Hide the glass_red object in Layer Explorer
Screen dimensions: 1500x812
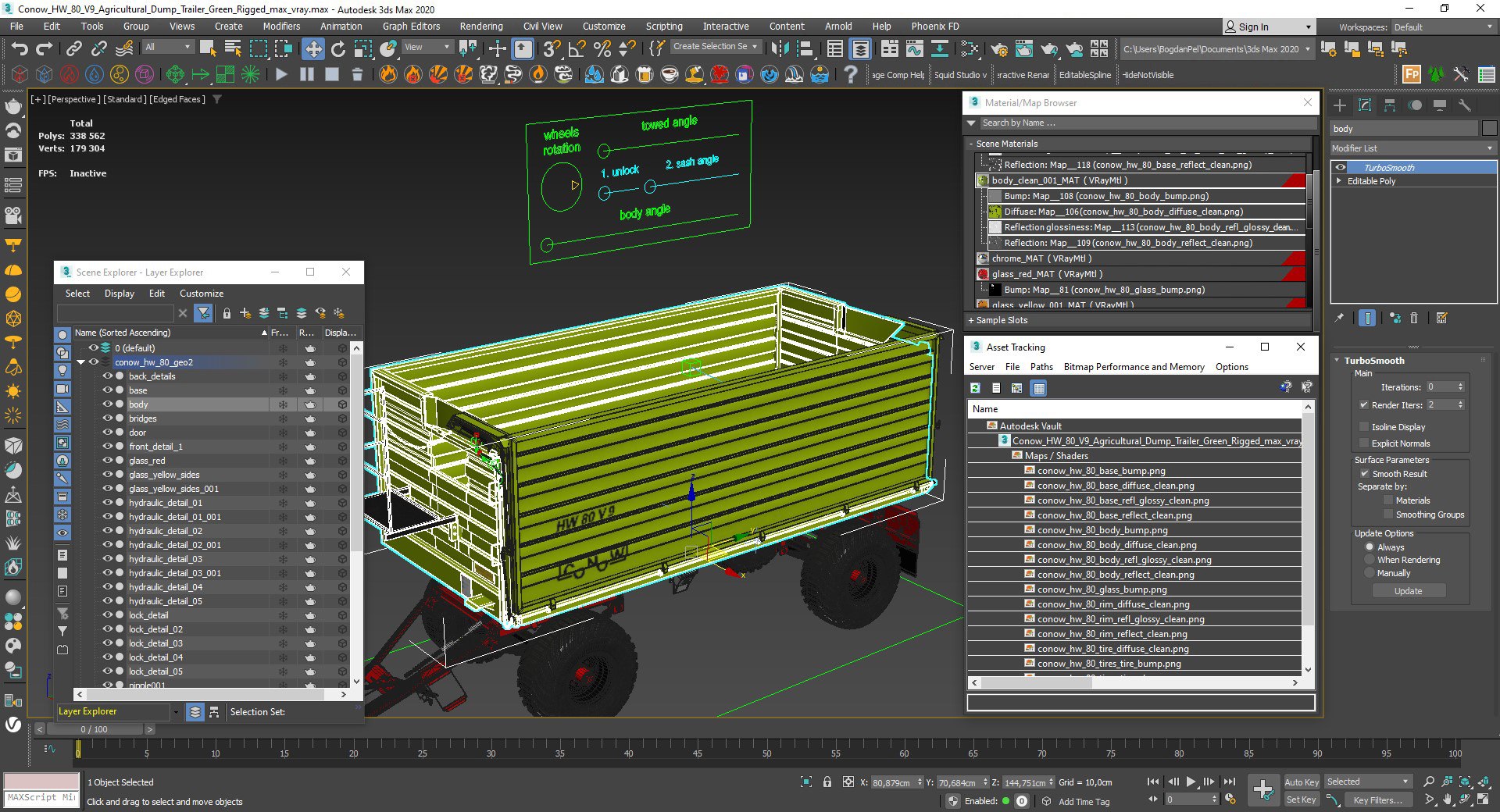pos(108,461)
